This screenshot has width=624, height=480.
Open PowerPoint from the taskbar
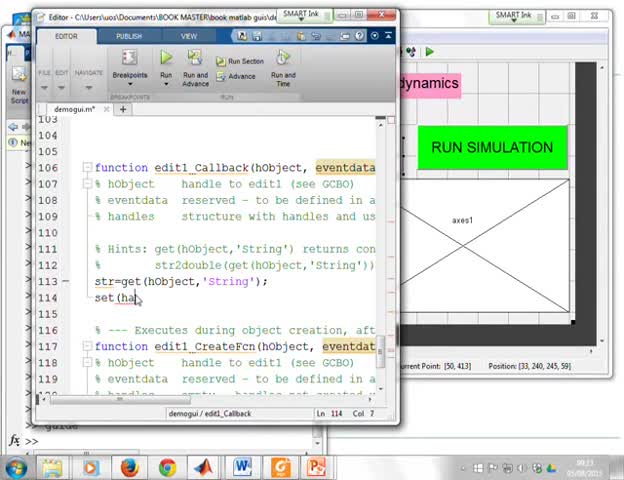(x=316, y=466)
